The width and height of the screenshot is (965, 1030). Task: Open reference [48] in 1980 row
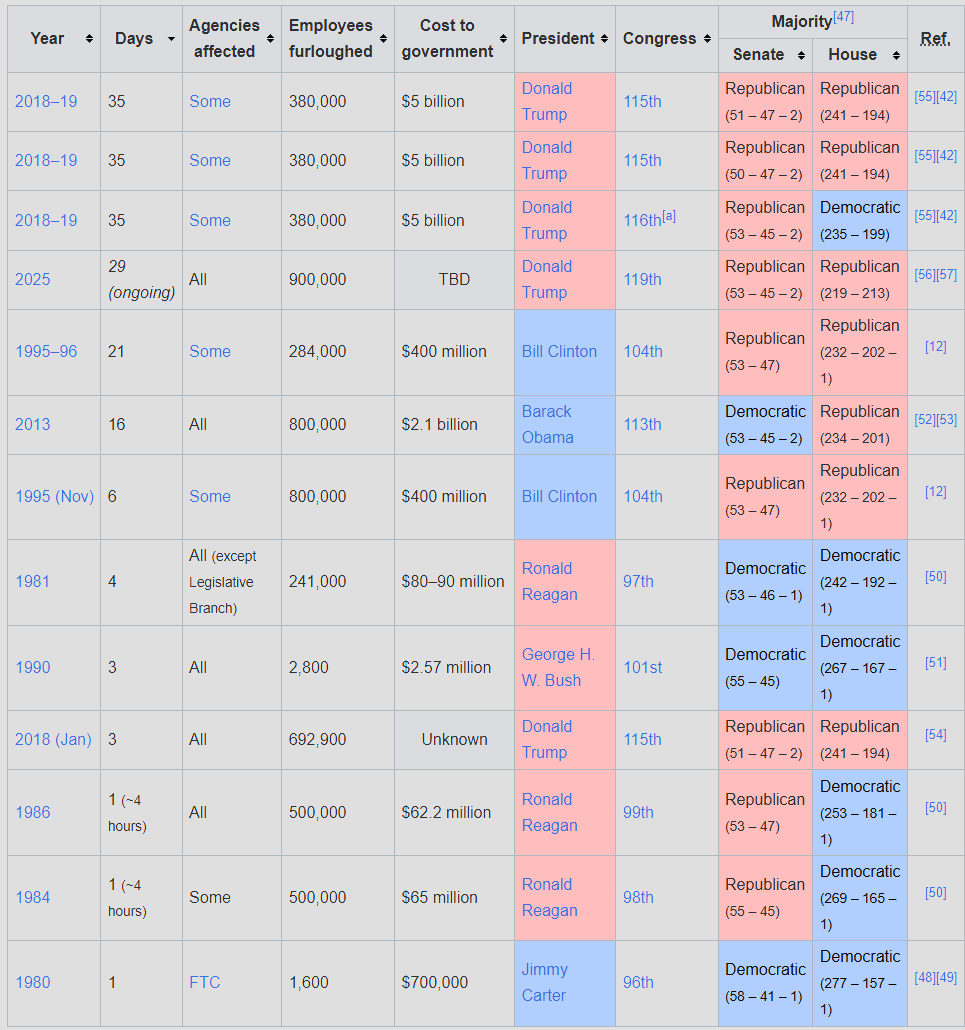tap(924, 978)
